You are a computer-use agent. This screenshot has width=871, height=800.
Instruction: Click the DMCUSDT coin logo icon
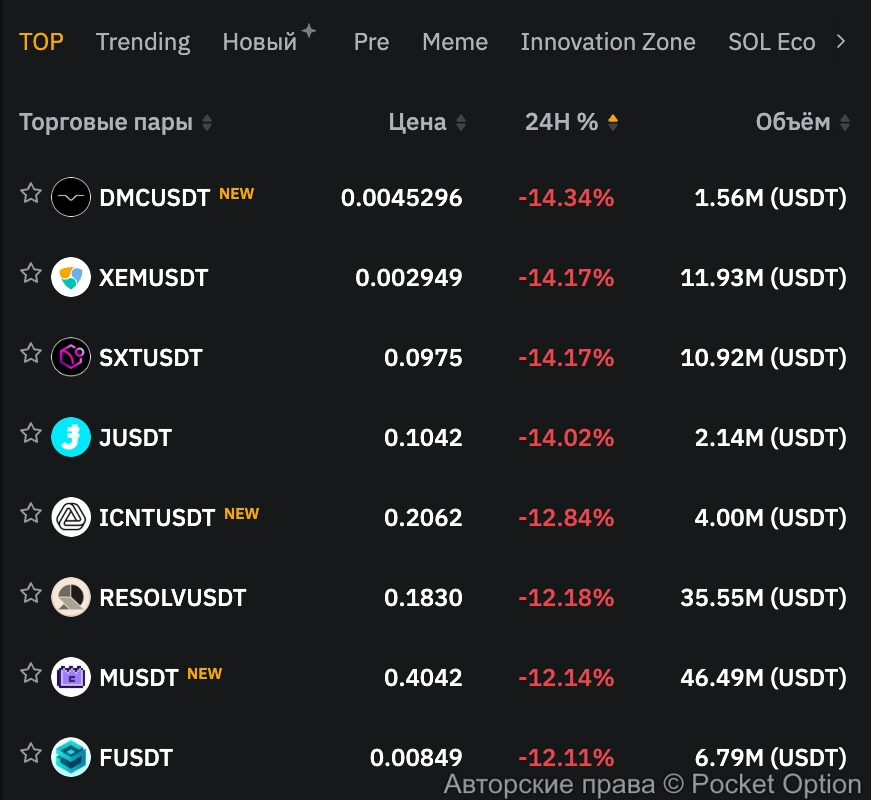[71, 197]
